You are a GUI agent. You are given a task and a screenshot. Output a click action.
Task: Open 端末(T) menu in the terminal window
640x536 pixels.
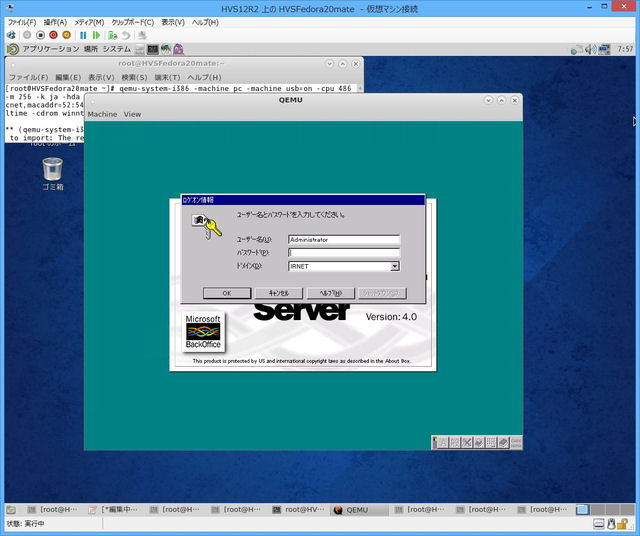coord(167,77)
